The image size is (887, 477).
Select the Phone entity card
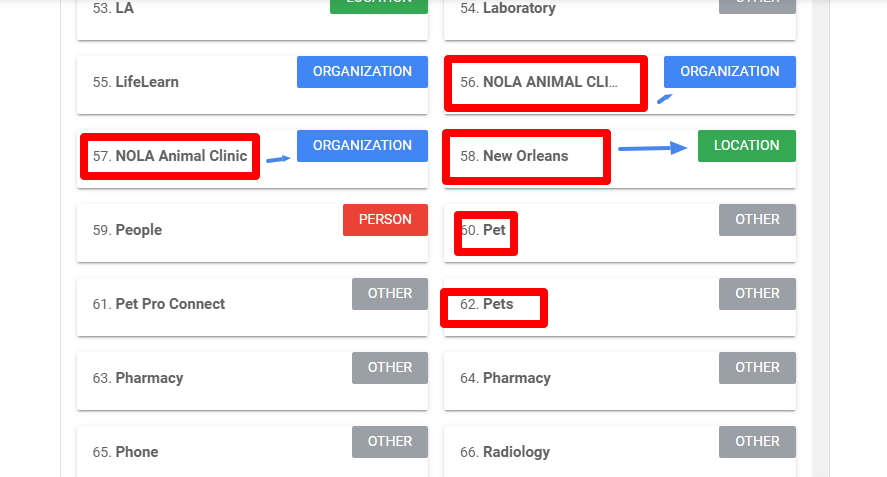click(137, 452)
